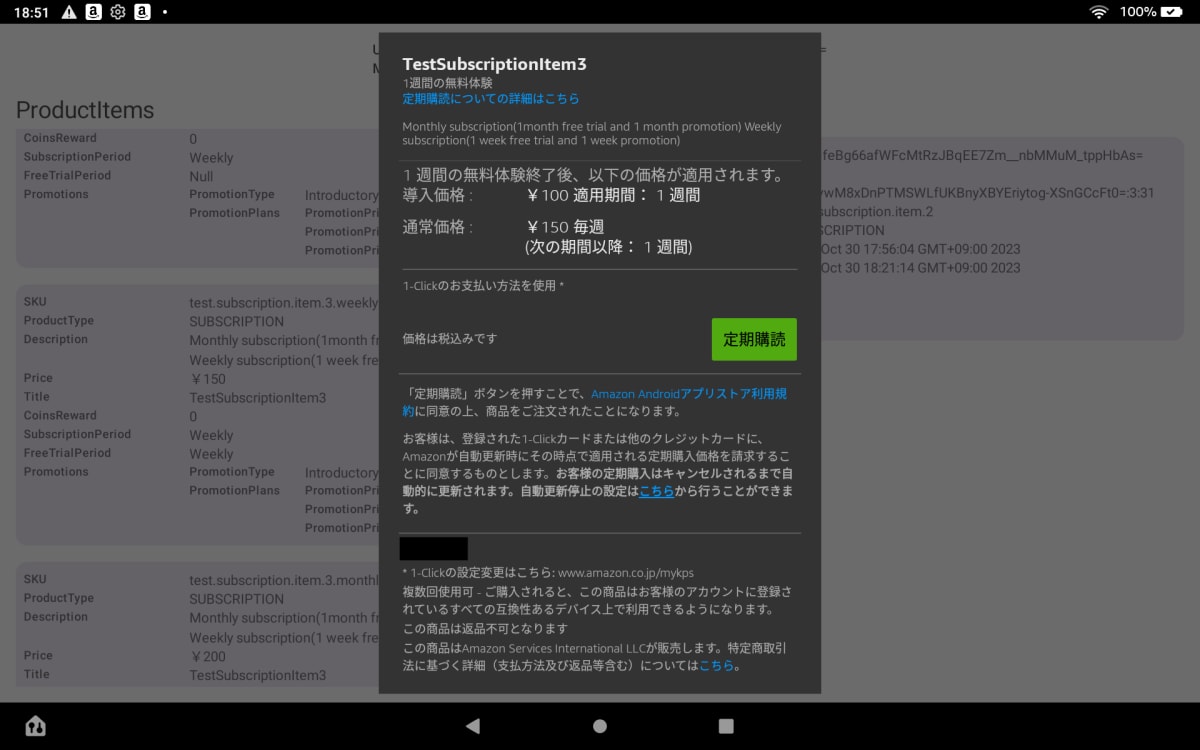Tap the TestSubscriptionItem3 dialog title
1200x750 pixels.
pos(494,64)
